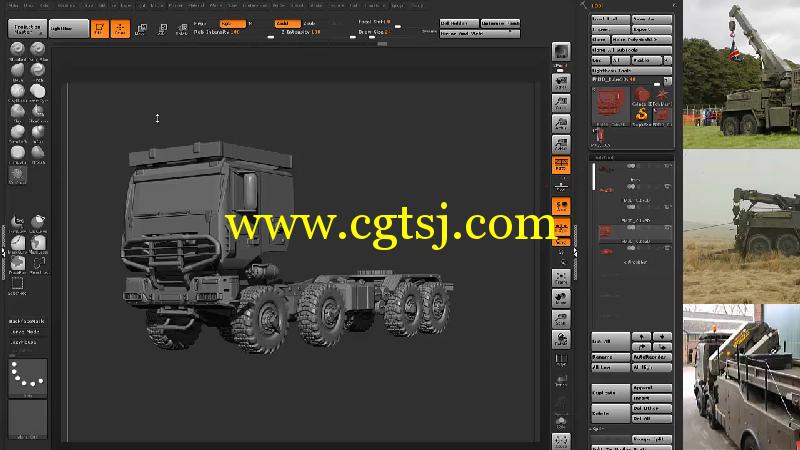The width and height of the screenshot is (800, 450).
Task: Click the Del All button
Action: [x=652, y=418]
